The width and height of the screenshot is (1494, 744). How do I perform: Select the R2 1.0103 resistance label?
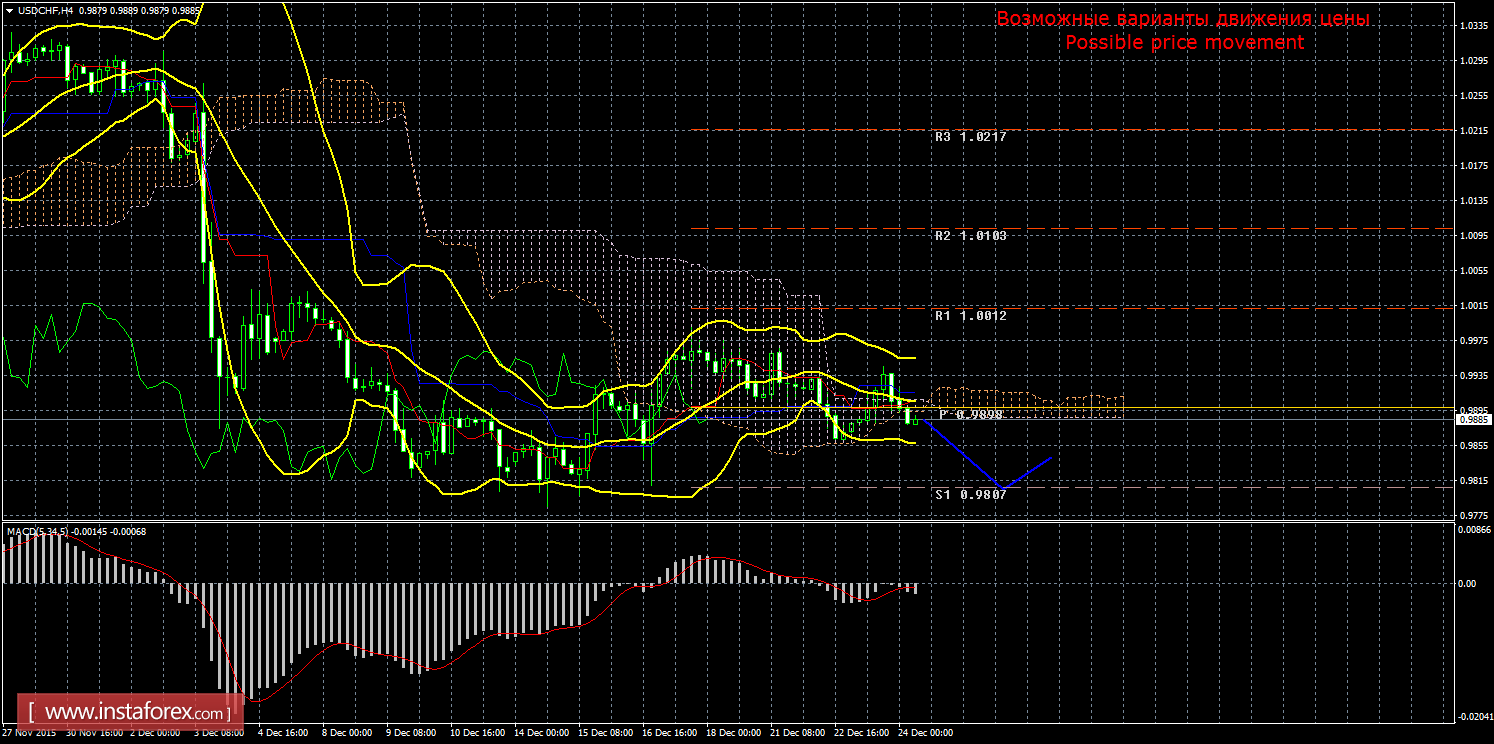(970, 236)
